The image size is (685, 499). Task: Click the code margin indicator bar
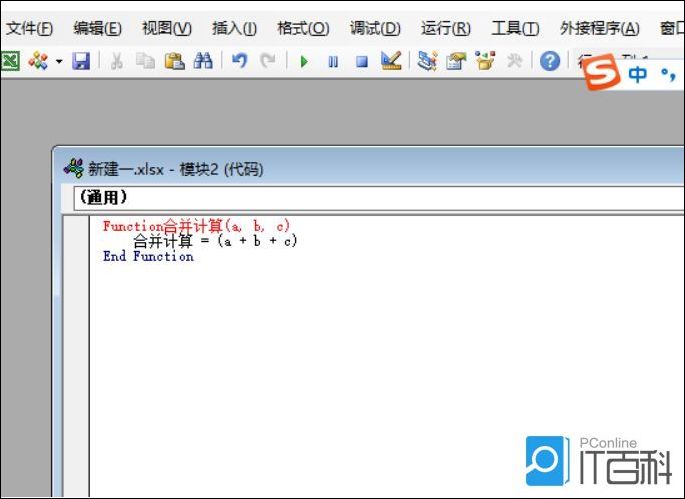(76, 356)
